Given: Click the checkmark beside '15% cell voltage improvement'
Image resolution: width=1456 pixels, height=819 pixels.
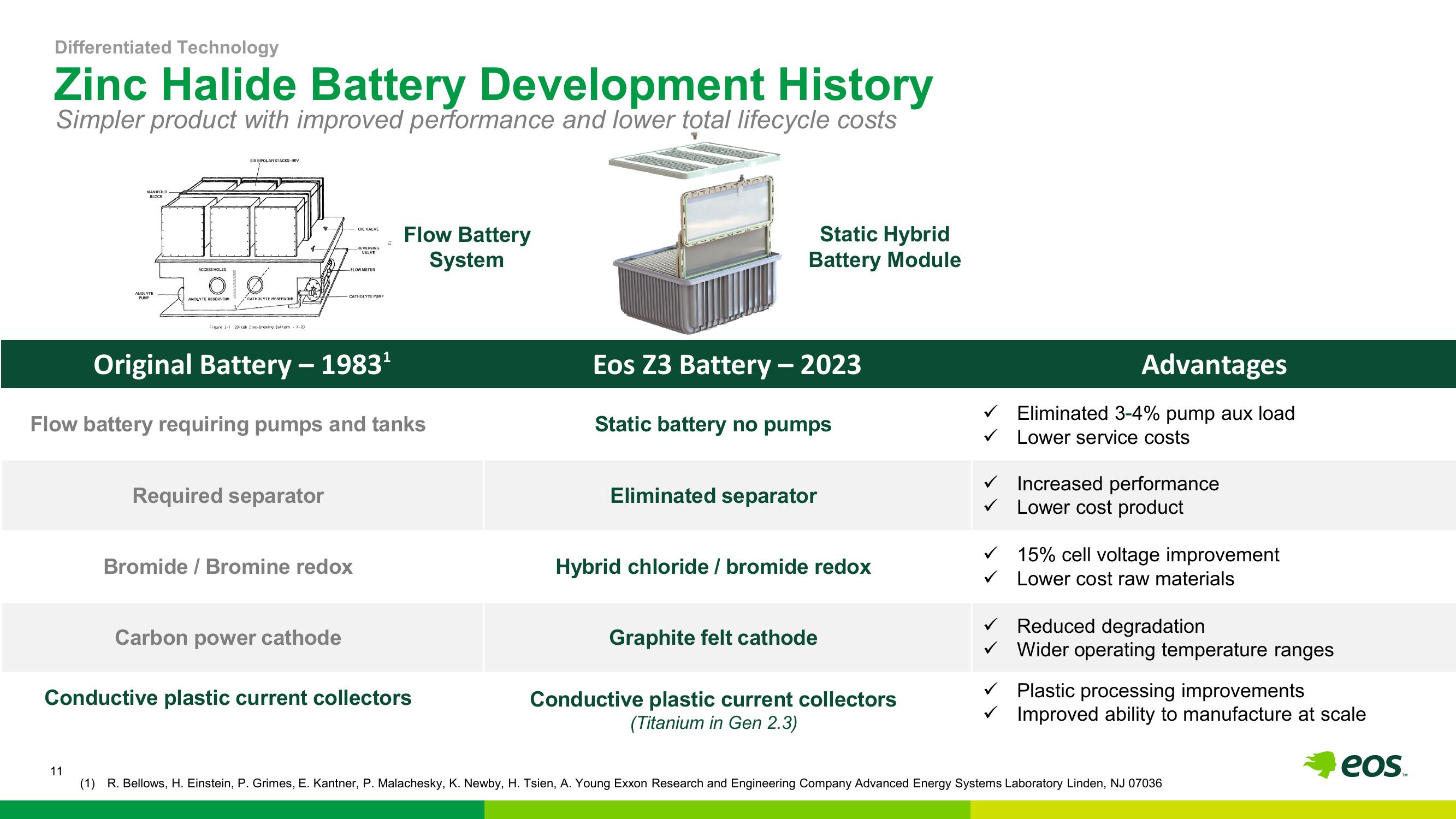Looking at the screenshot, I should pos(990,553).
